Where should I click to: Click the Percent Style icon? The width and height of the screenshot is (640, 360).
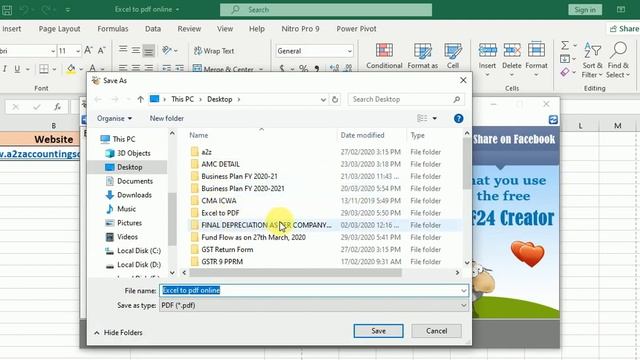303,69
